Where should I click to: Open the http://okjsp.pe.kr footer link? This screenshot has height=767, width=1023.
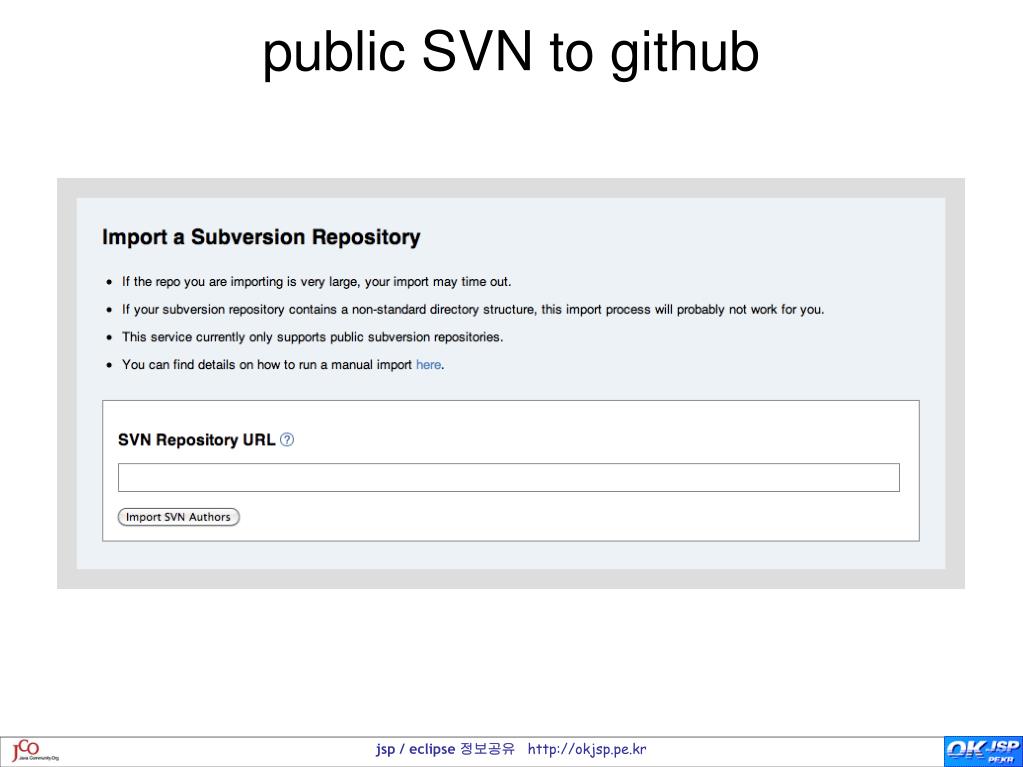pyautogui.click(x=587, y=749)
